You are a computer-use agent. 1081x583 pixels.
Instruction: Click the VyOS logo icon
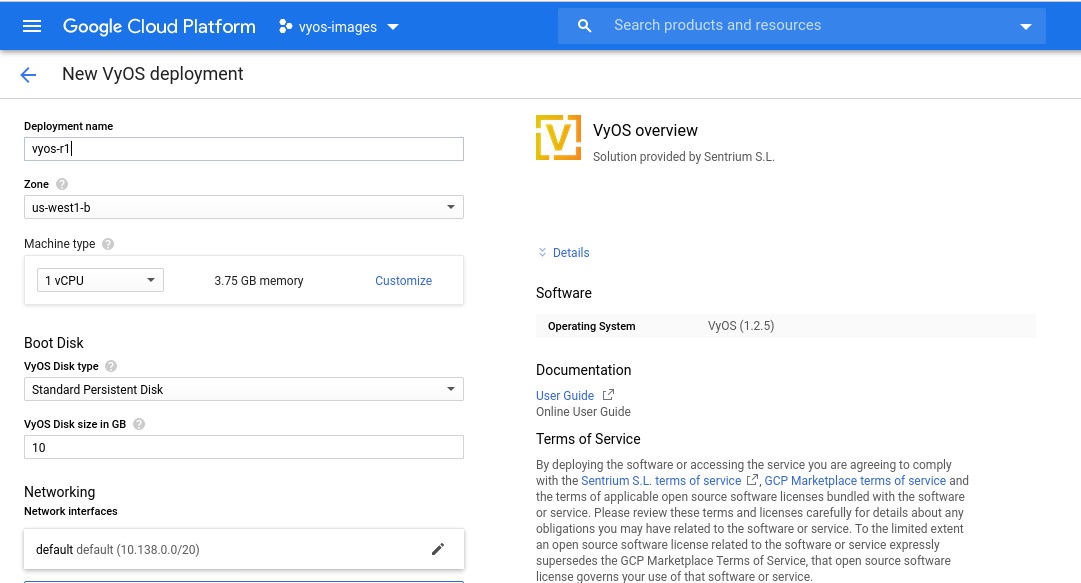[558, 138]
